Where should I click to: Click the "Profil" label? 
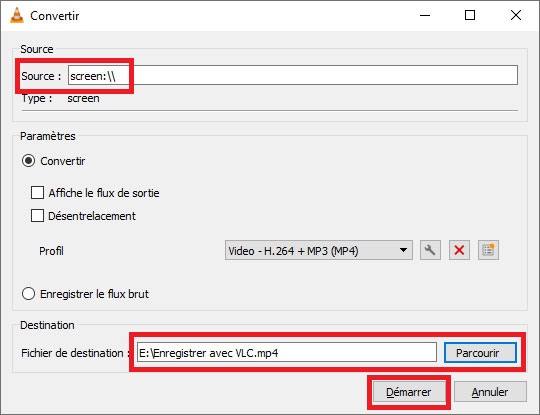point(51,251)
